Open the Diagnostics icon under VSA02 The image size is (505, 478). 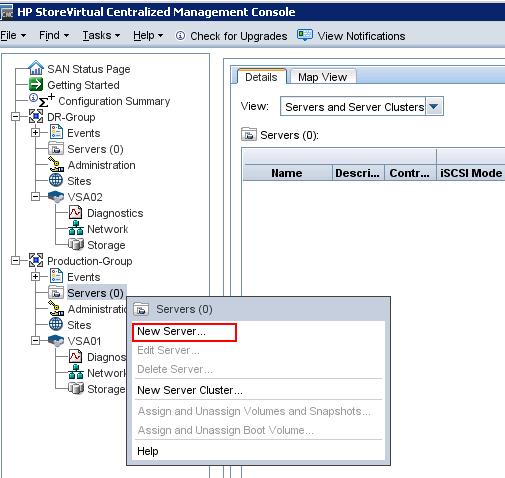point(75,212)
